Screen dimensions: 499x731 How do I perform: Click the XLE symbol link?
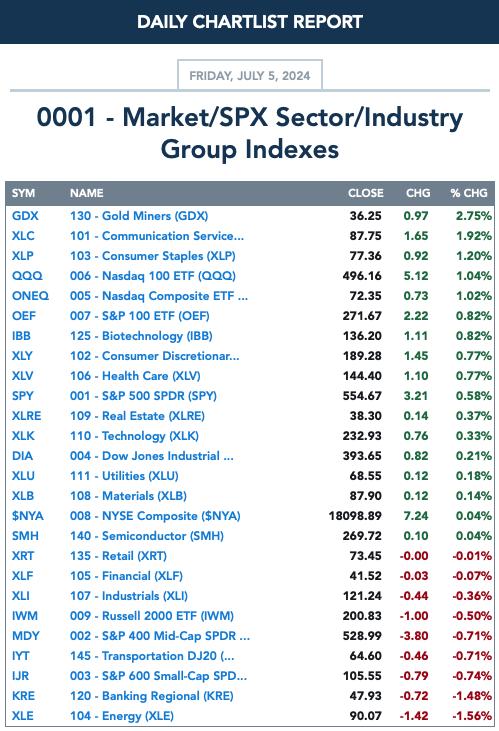click(x=22, y=716)
